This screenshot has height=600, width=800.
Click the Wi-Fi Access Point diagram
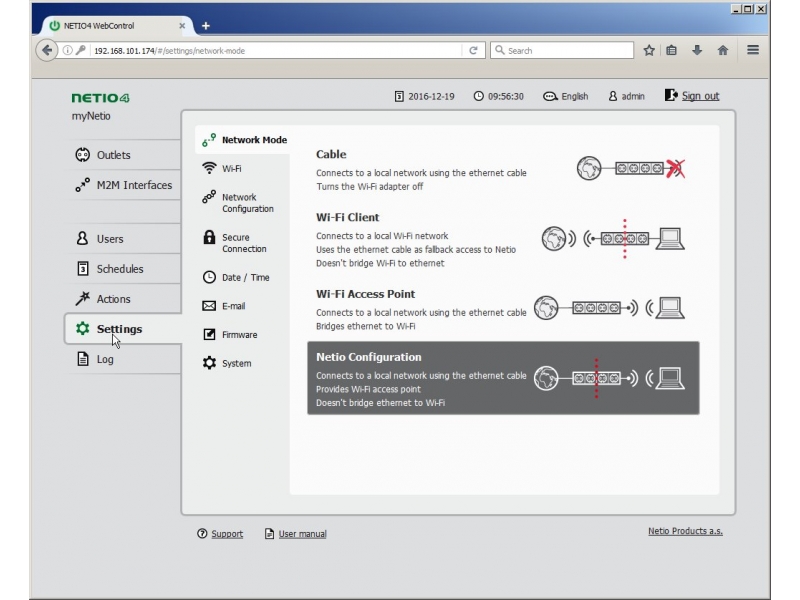(x=609, y=308)
